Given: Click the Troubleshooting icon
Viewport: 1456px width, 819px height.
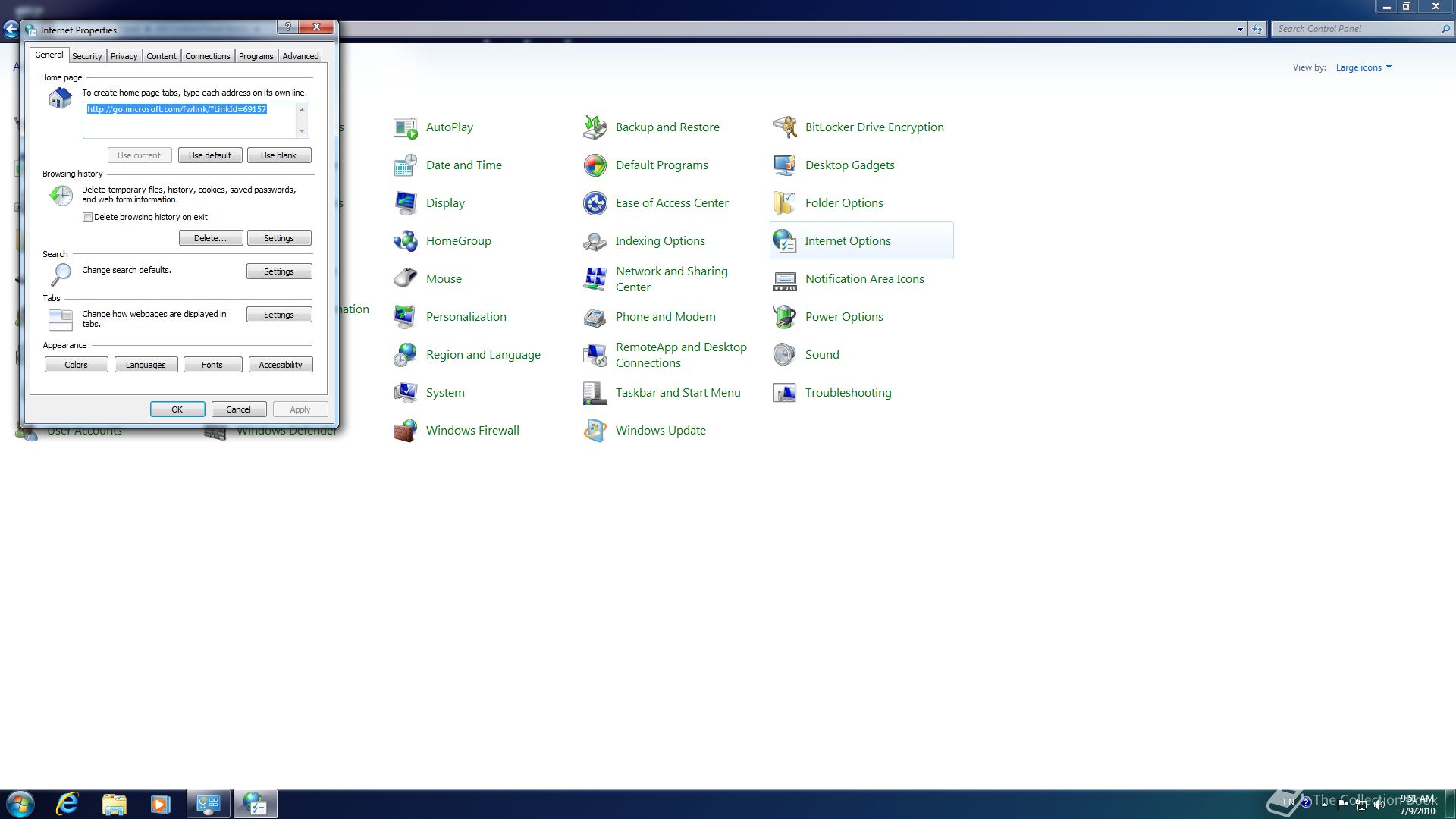Looking at the screenshot, I should coord(785,393).
